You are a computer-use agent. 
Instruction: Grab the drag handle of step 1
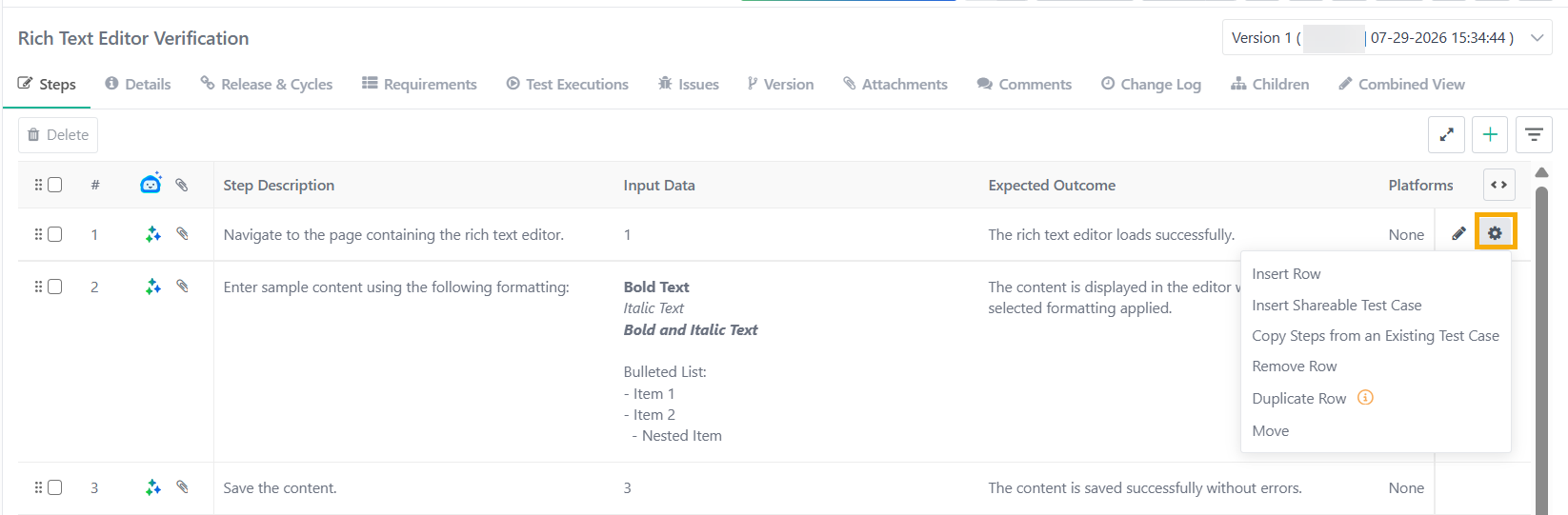click(39, 234)
